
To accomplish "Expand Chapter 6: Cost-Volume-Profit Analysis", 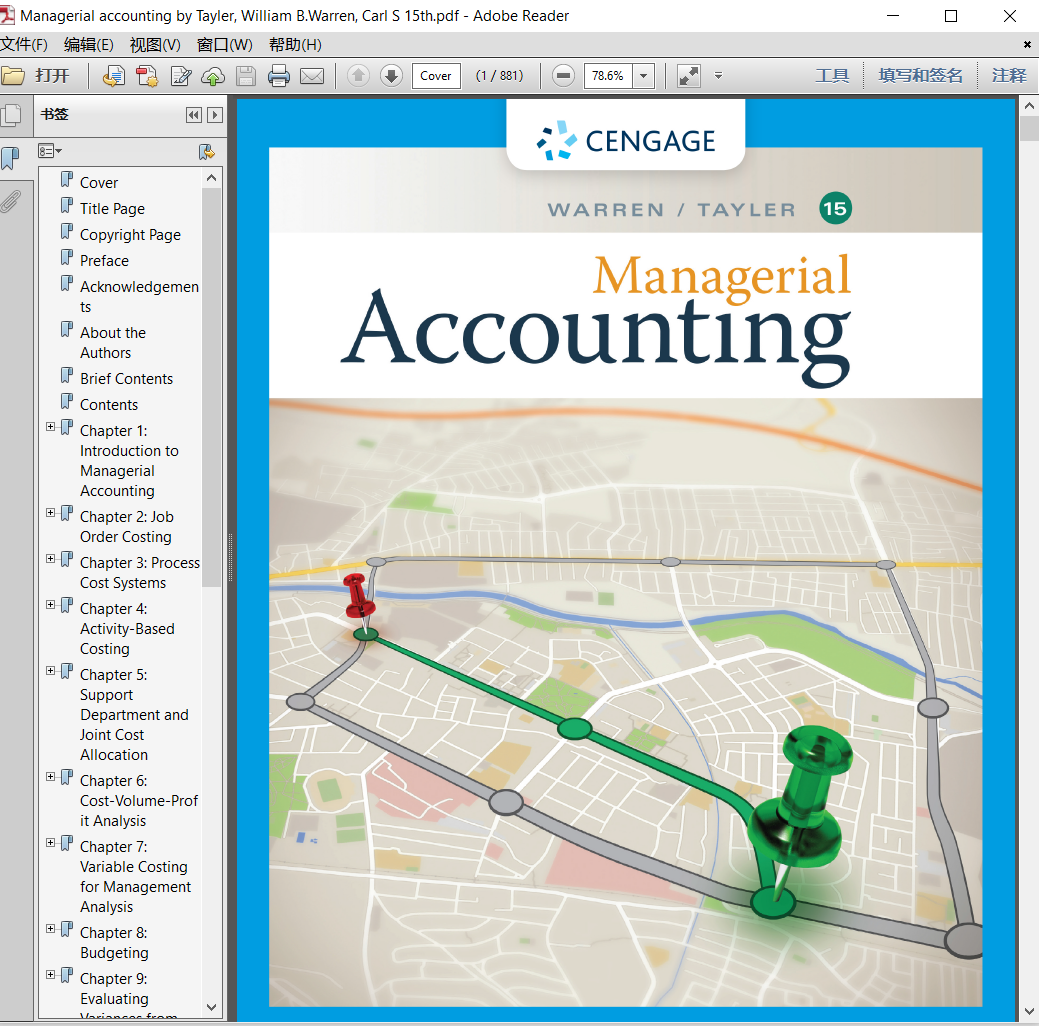I will click(50, 777).
